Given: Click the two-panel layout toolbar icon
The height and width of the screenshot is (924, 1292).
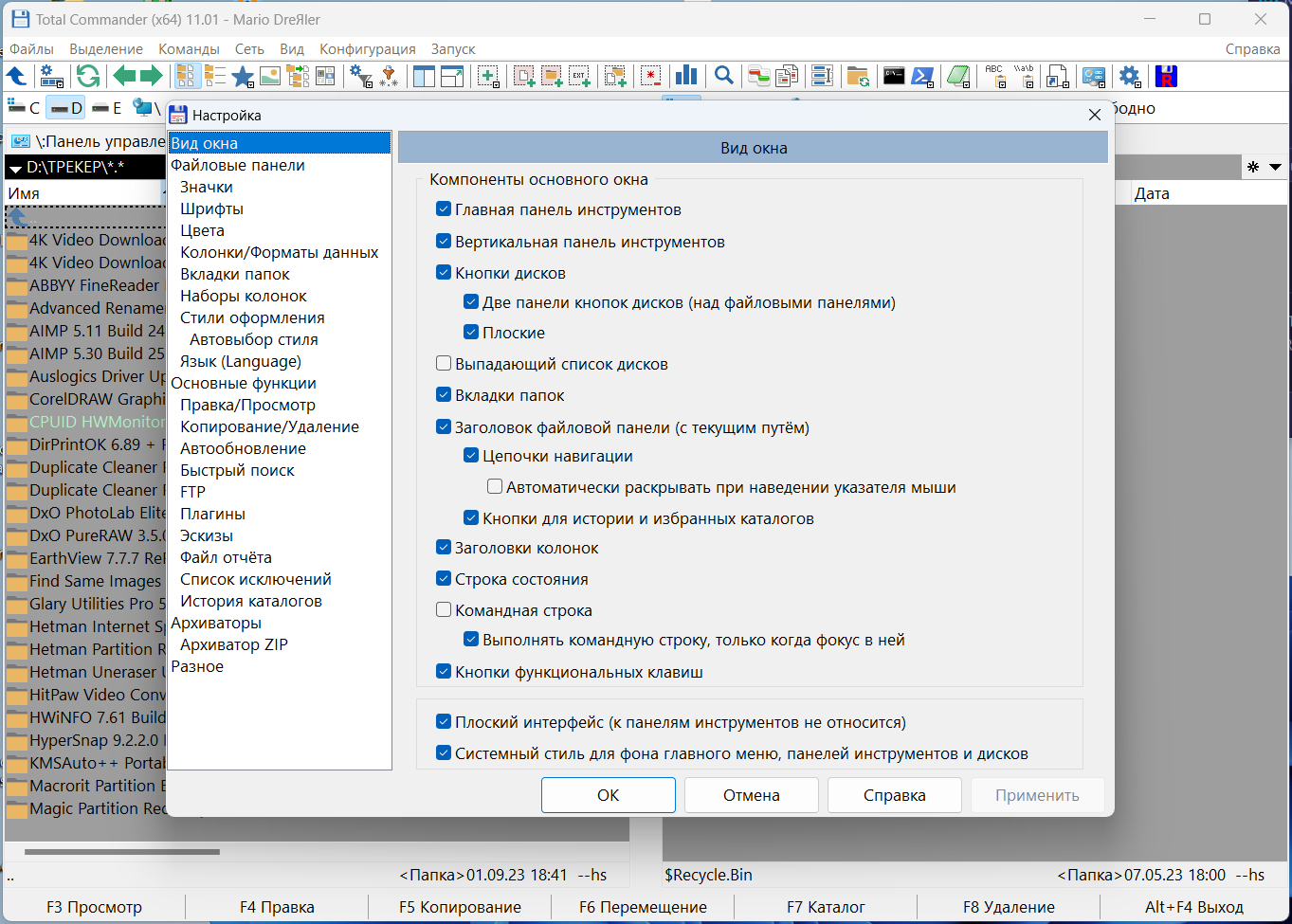Looking at the screenshot, I should (x=424, y=76).
